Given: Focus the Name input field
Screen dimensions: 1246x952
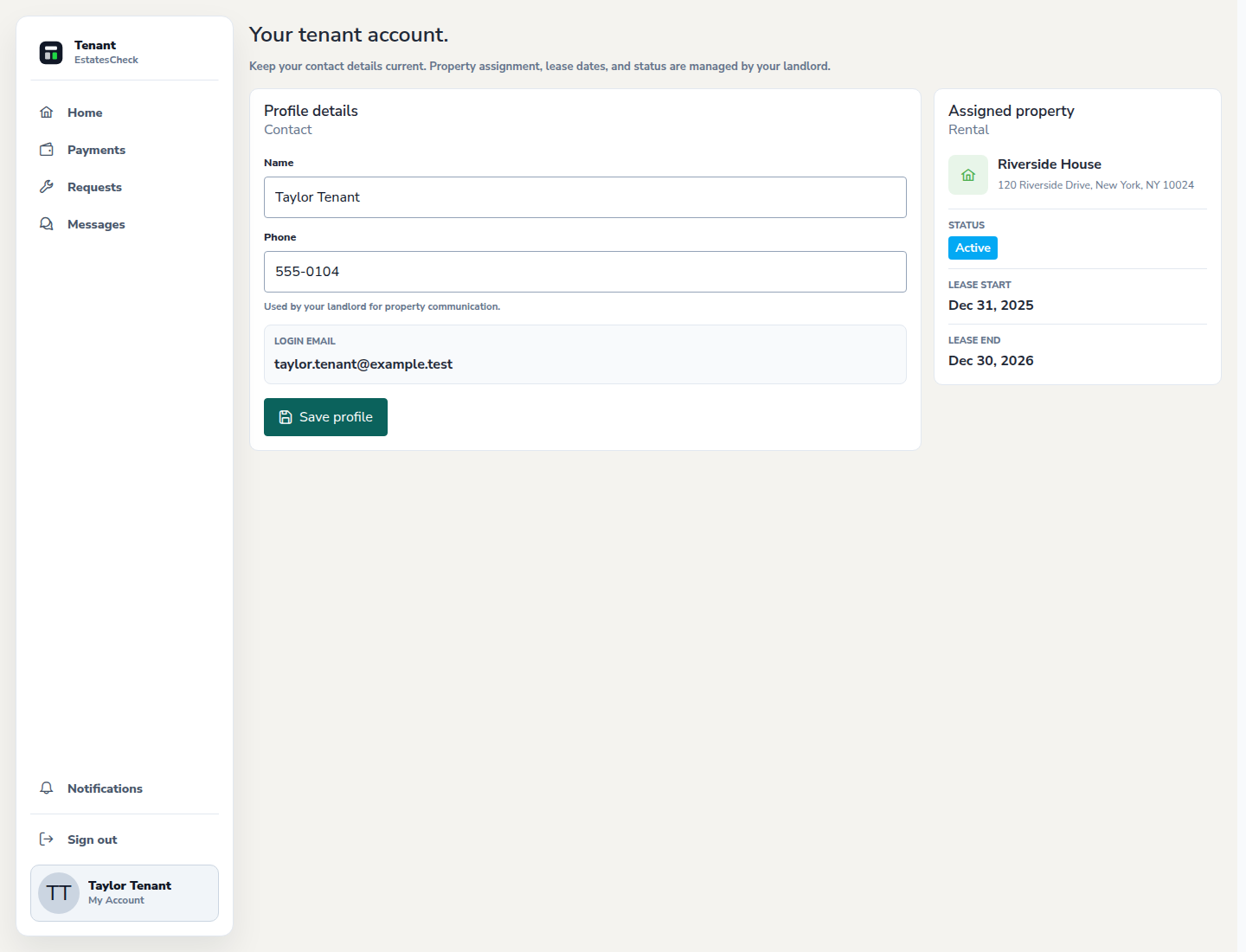Looking at the screenshot, I should (x=585, y=197).
